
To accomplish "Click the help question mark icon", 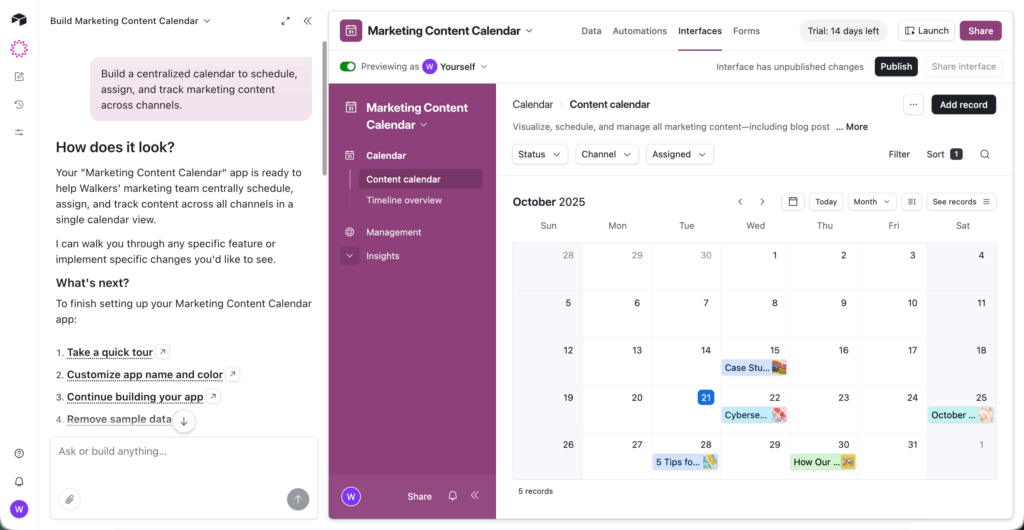I will [19, 453].
